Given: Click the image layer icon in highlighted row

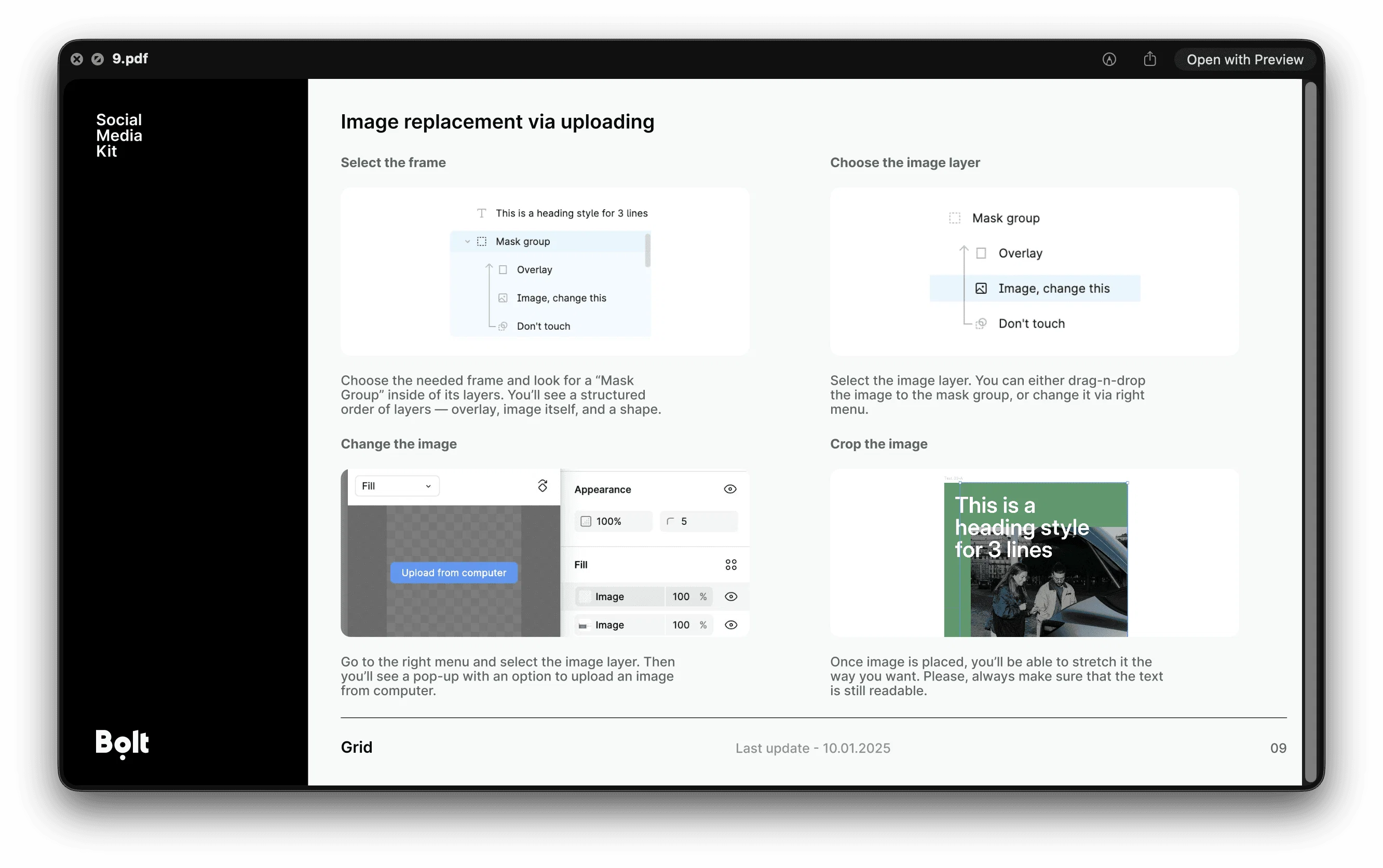Looking at the screenshot, I should pos(981,288).
